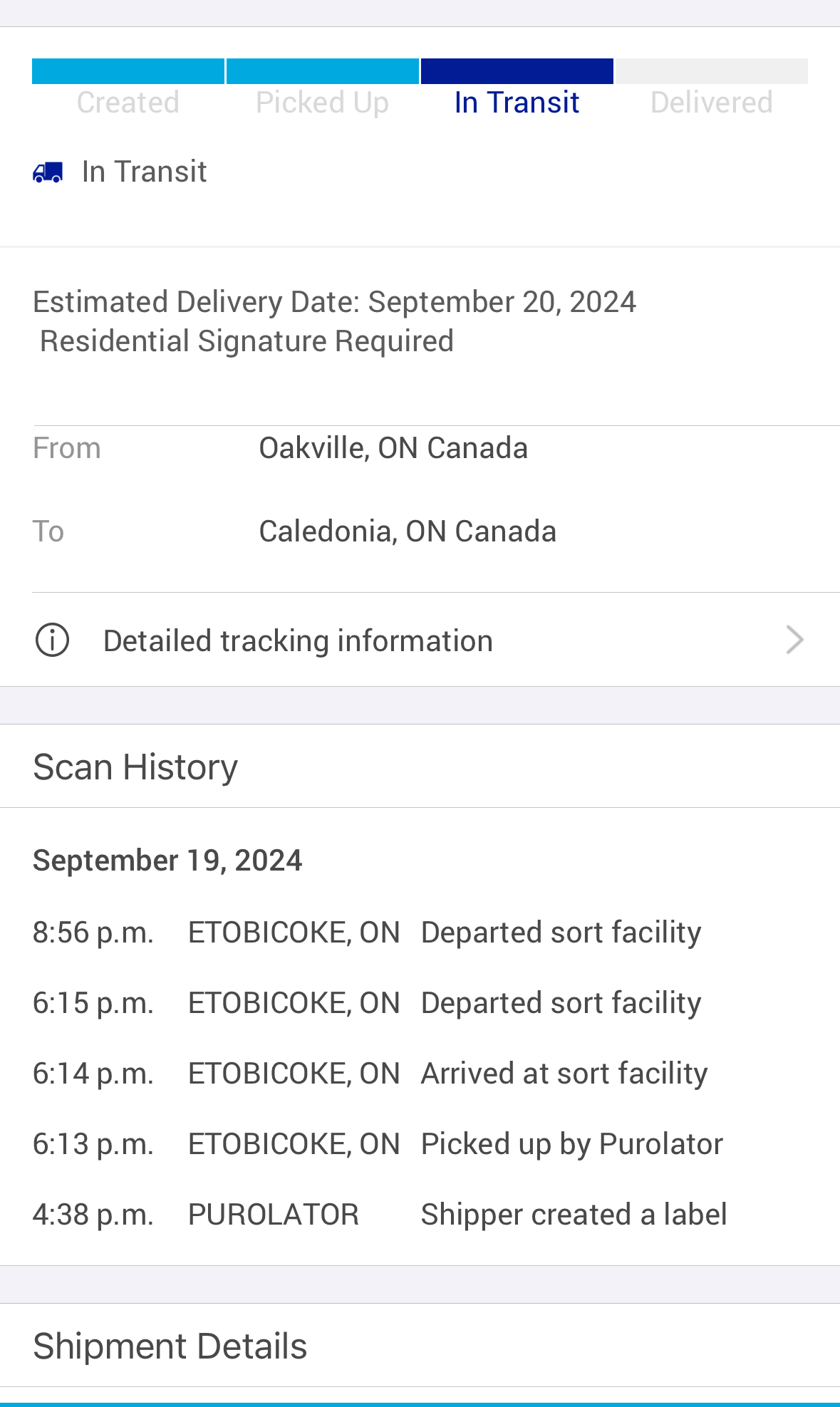This screenshot has width=840, height=1407.
Task: Select the Created progress step
Action: [x=128, y=103]
